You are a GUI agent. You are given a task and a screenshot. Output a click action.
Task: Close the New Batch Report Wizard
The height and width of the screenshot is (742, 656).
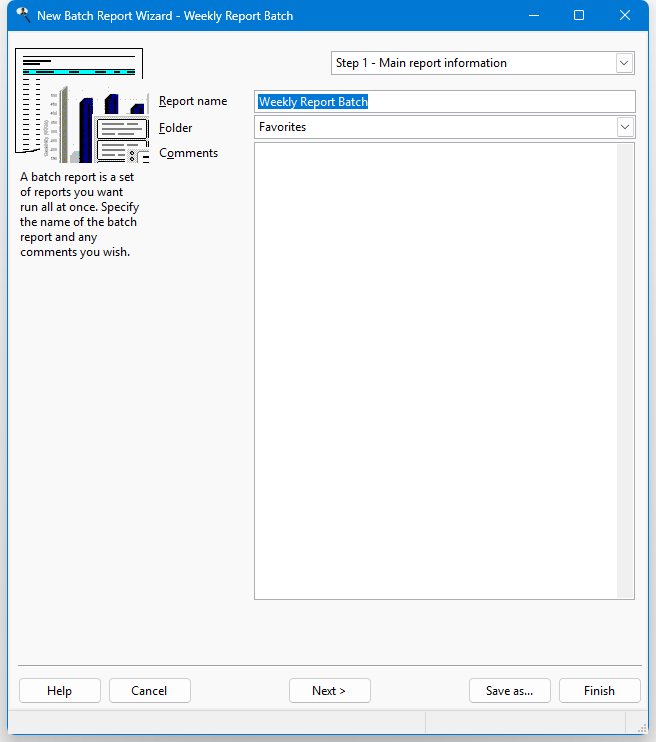click(x=625, y=16)
